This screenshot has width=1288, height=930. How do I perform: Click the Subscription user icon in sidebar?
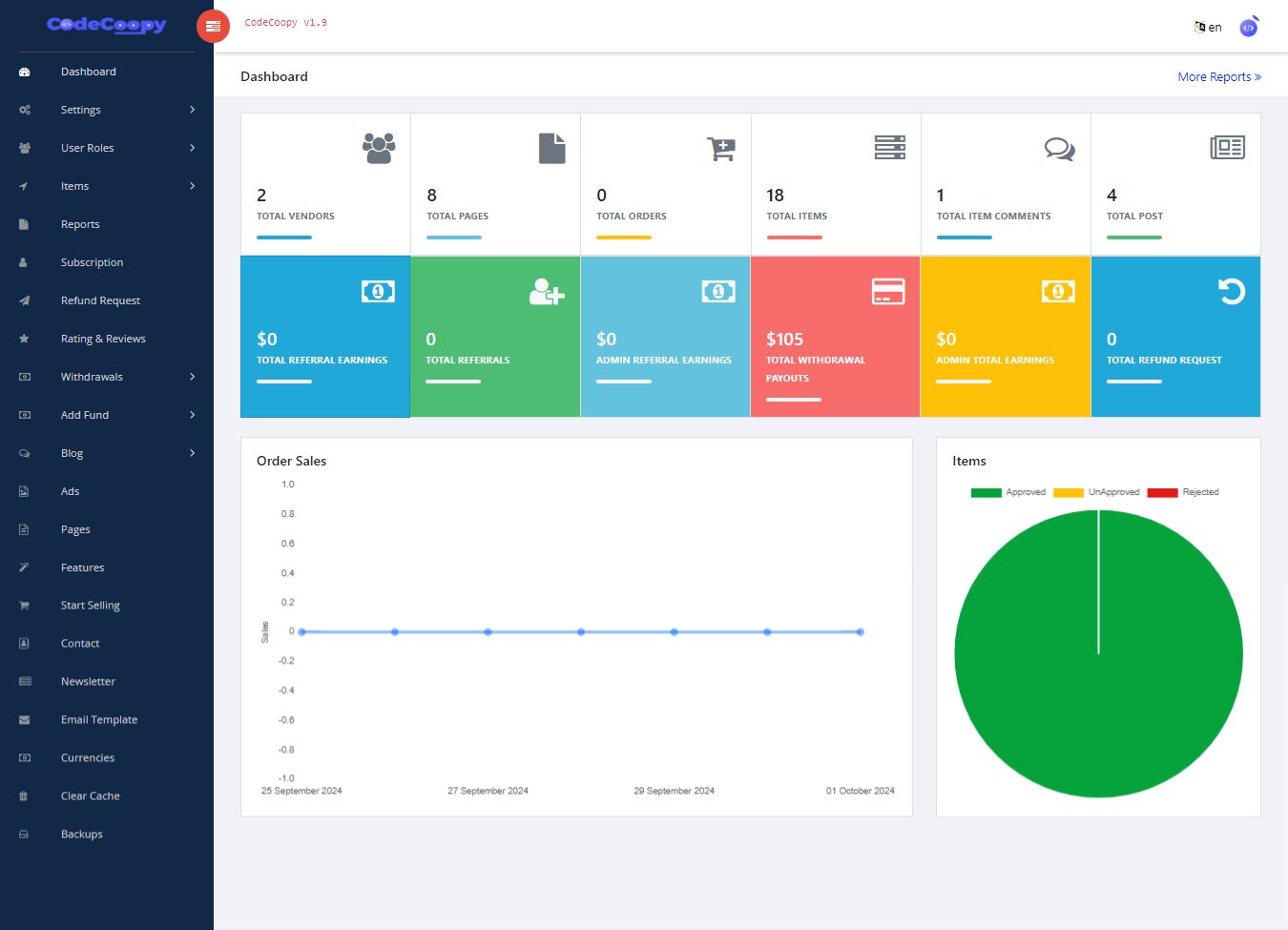[x=23, y=262]
